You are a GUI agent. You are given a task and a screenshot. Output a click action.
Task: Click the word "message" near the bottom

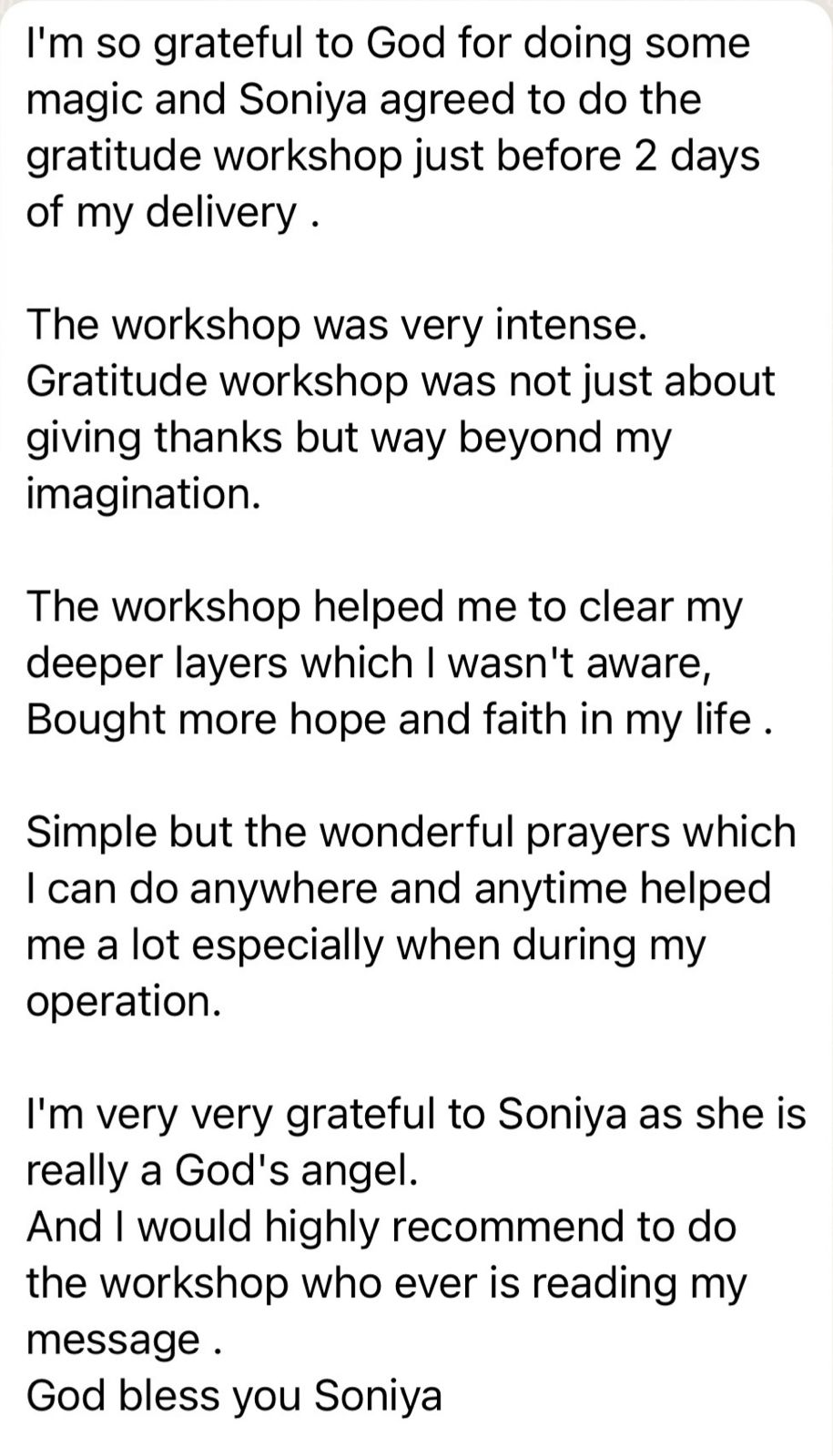[114, 1340]
